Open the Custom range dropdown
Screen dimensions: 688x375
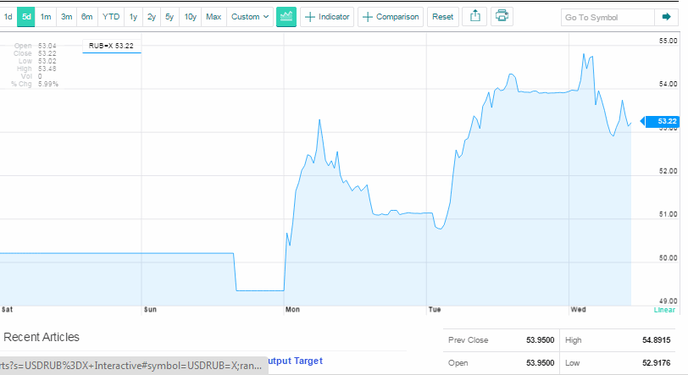pos(250,17)
